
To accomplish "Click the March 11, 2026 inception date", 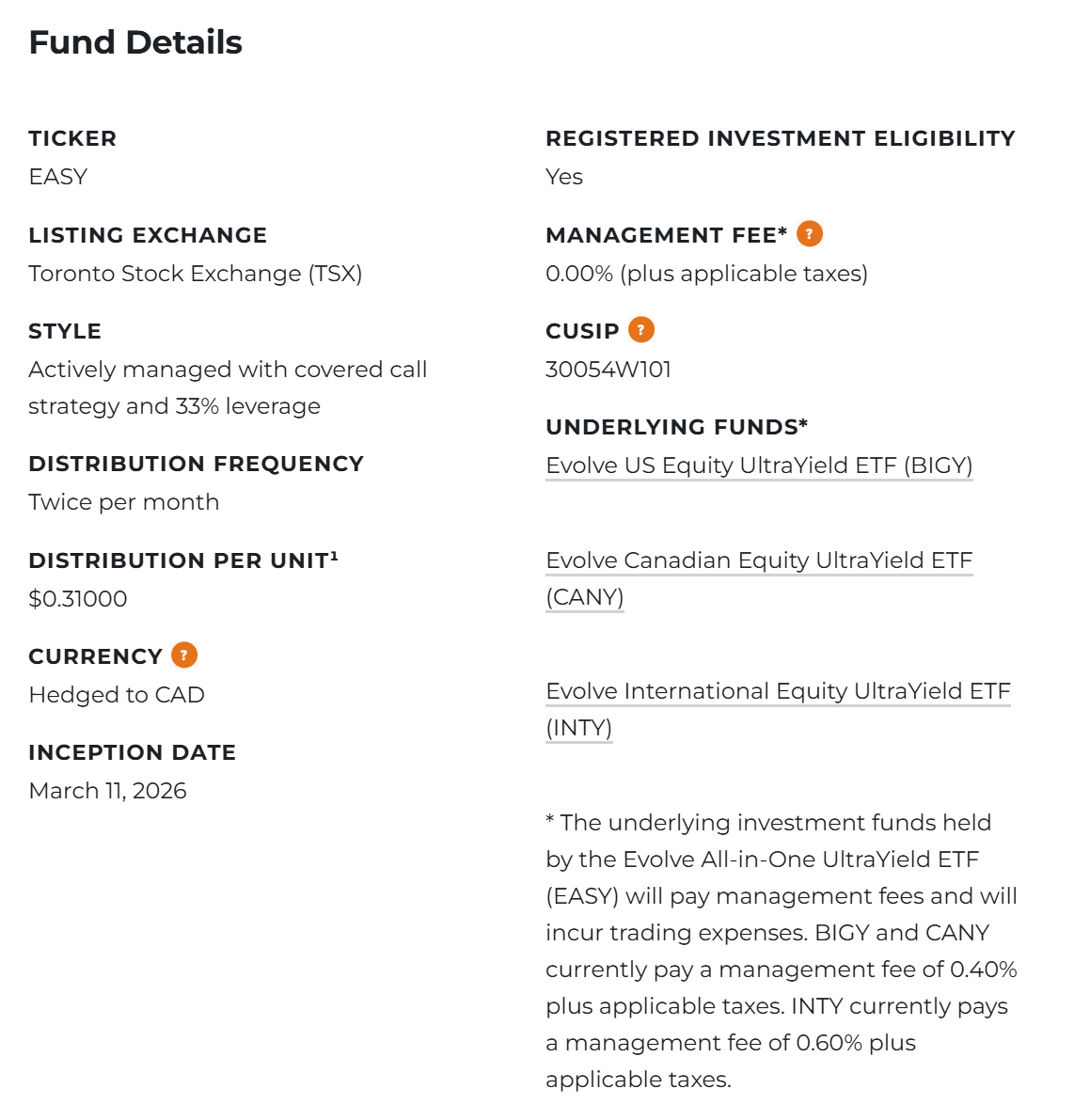I will click(108, 791).
